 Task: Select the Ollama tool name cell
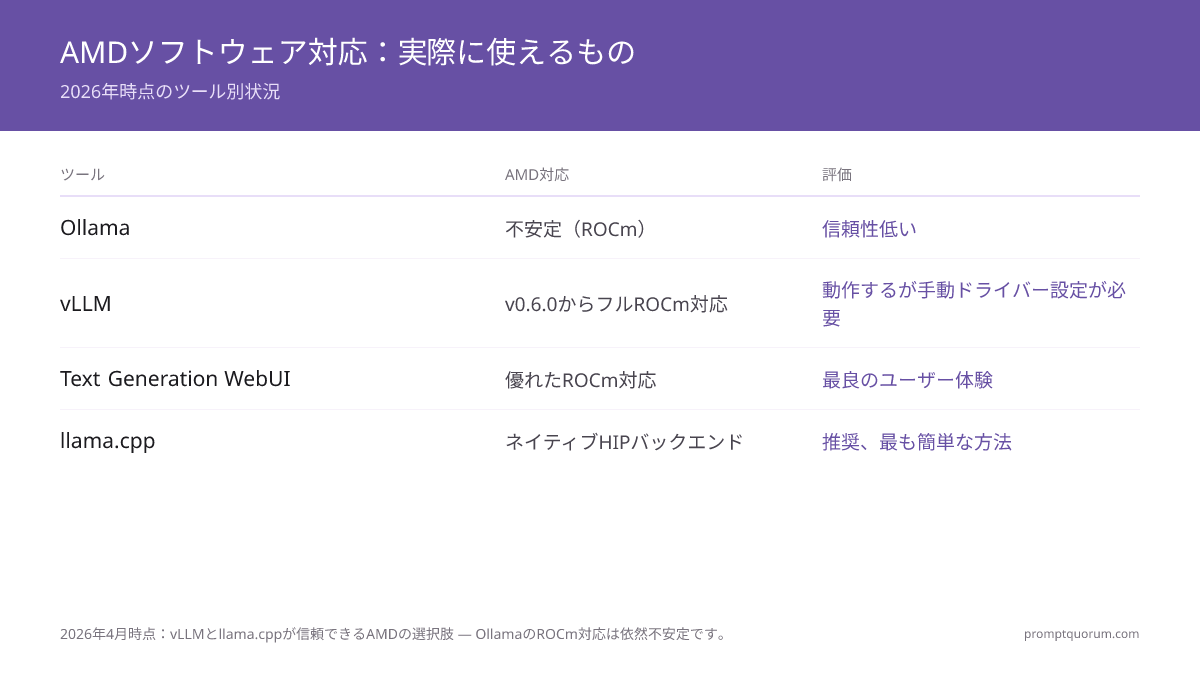click(95, 228)
